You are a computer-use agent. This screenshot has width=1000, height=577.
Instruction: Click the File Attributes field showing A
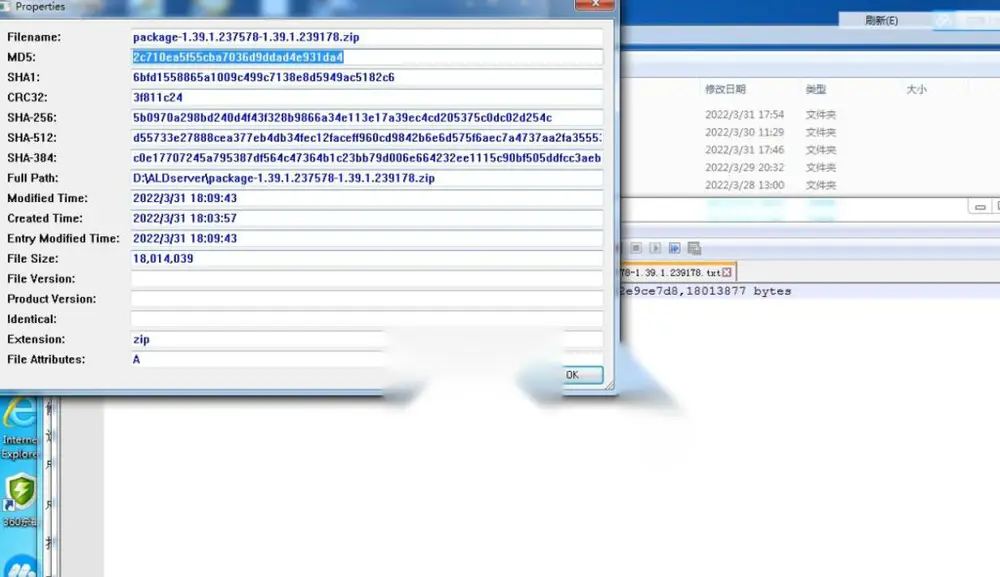coord(367,360)
